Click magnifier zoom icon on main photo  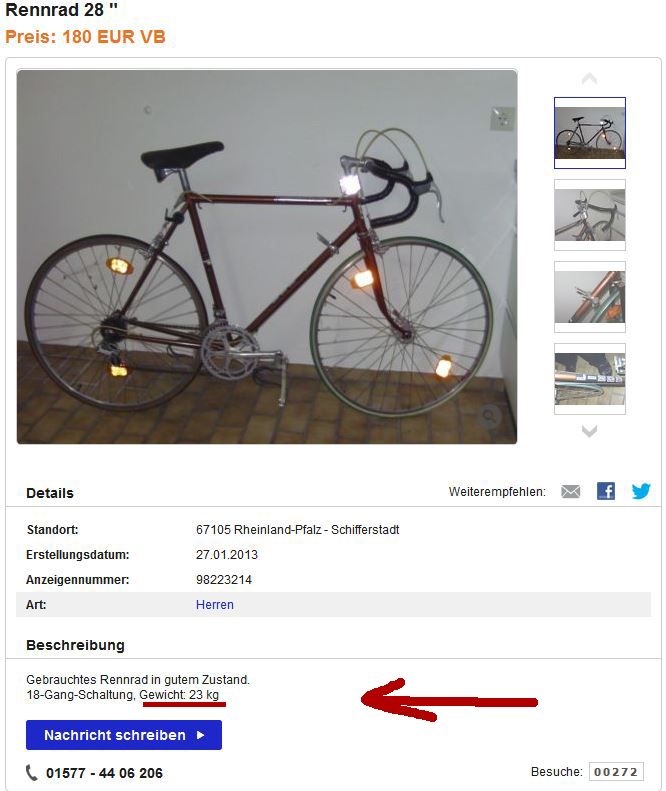click(x=489, y=416)
